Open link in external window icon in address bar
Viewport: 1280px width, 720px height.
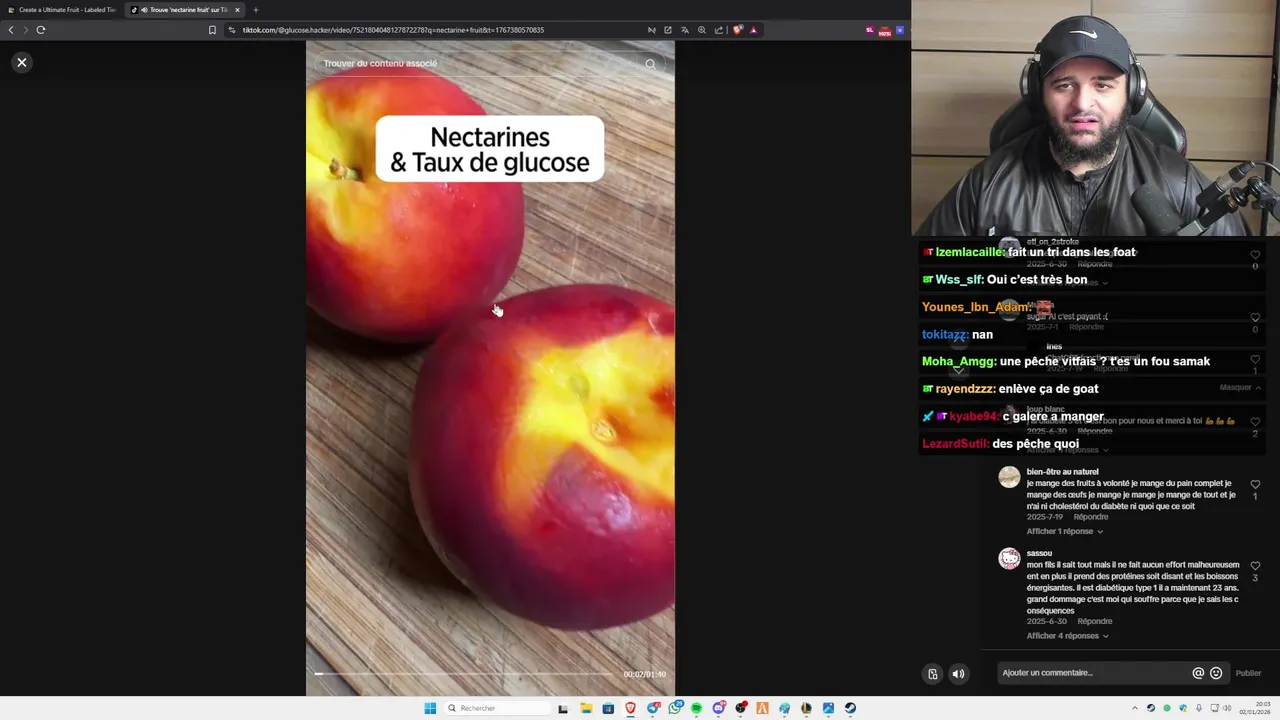click(668, 30)
